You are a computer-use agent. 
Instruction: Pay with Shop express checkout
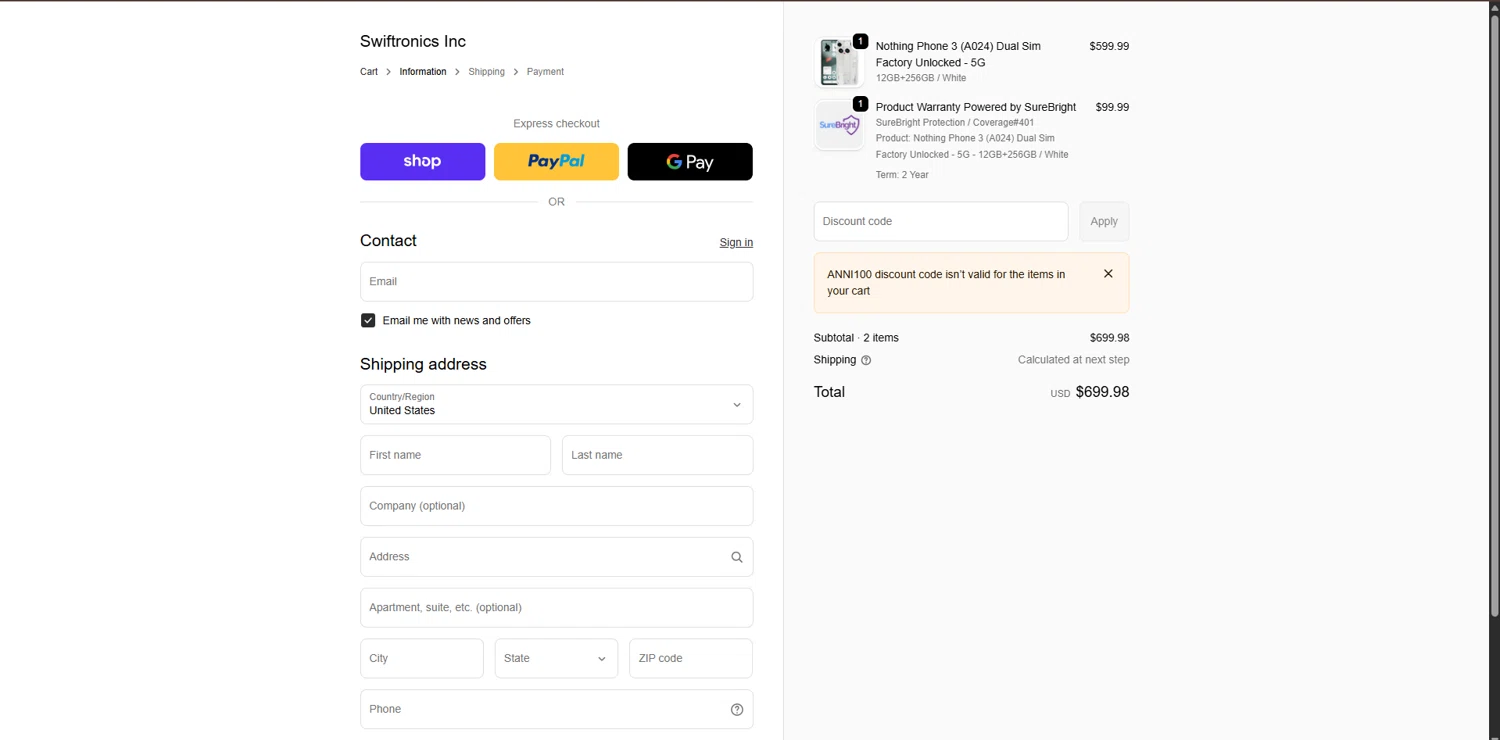click(422, 162)
